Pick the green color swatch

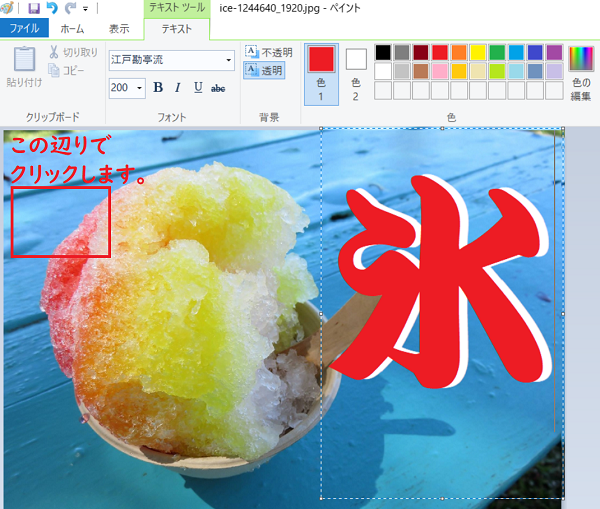(497, 52)
